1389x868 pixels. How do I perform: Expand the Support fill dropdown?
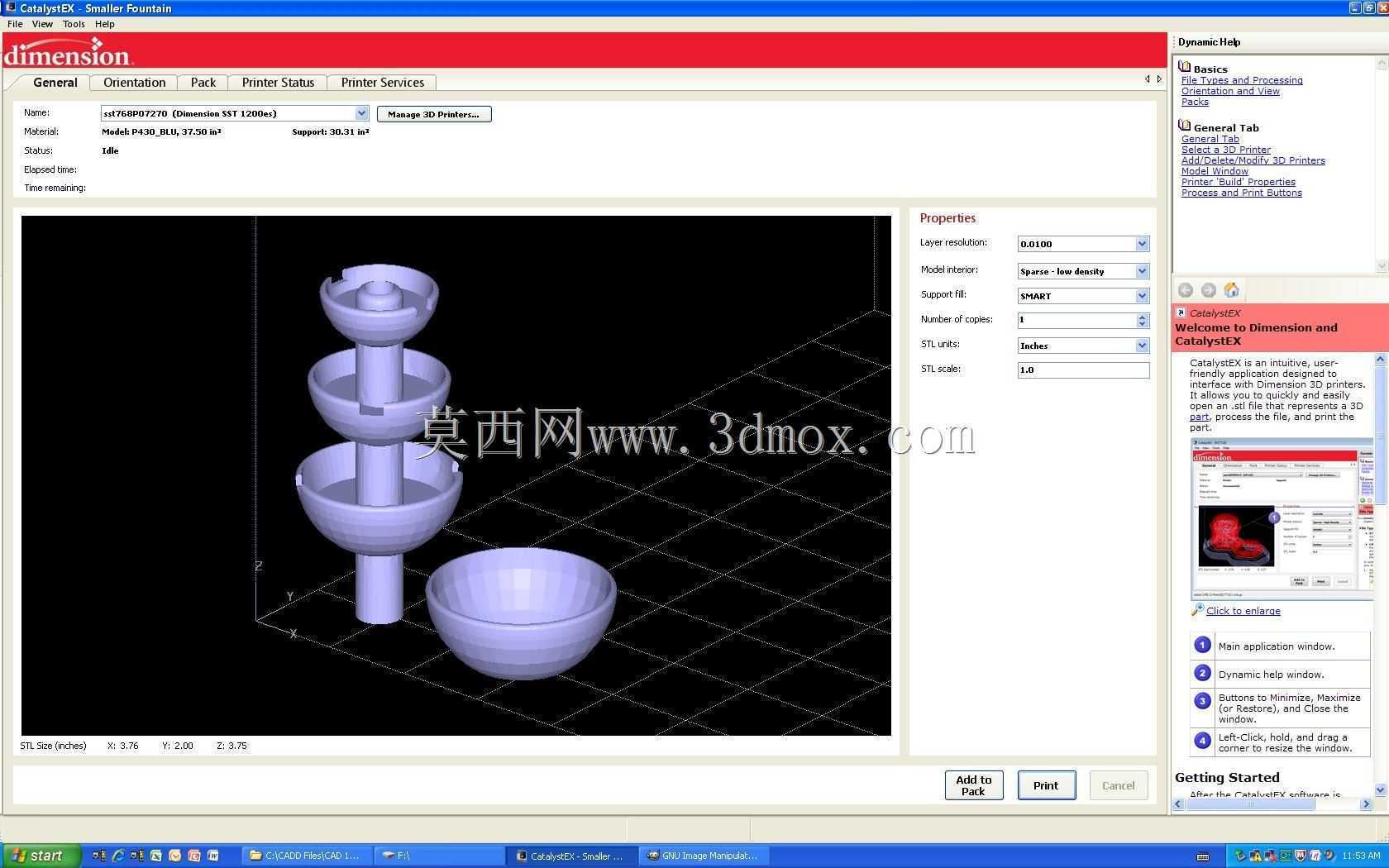coord(1142,296)
